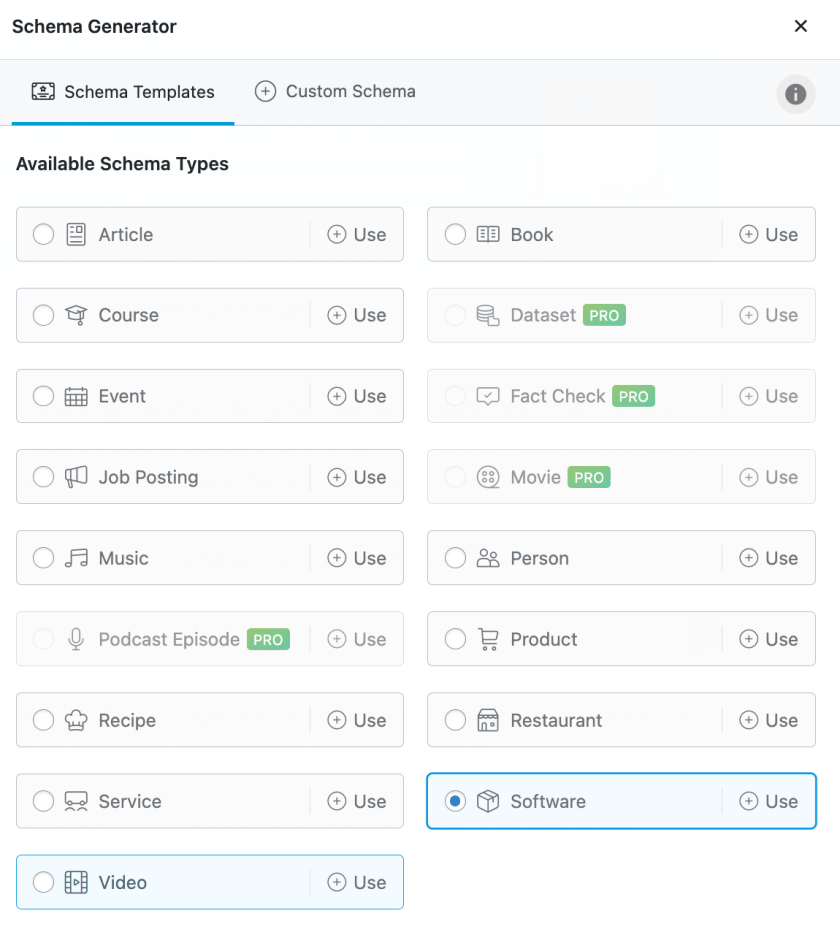840x935 pixels.
Task: Click the Book open-pages icon
Action: click(488, 234)
